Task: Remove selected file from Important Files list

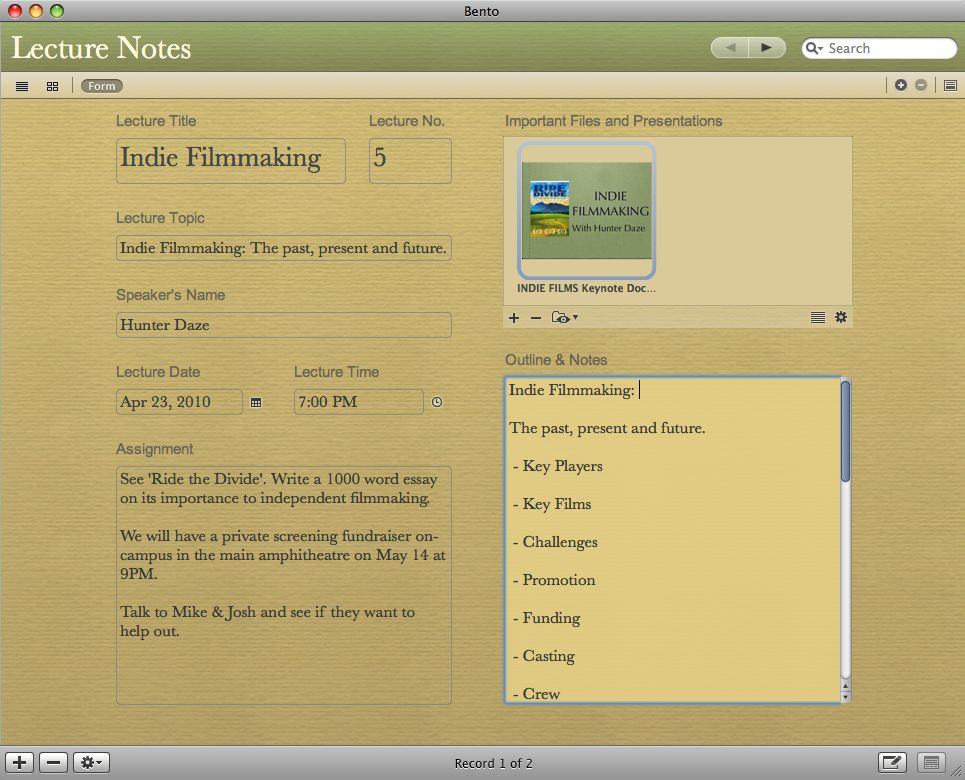Action: click(x=535, y=318)
